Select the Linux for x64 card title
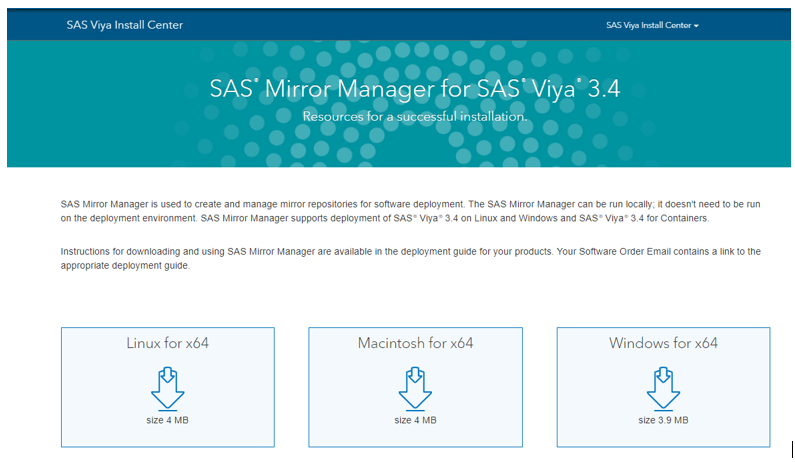Screen dimensions: 795x462 167,343
